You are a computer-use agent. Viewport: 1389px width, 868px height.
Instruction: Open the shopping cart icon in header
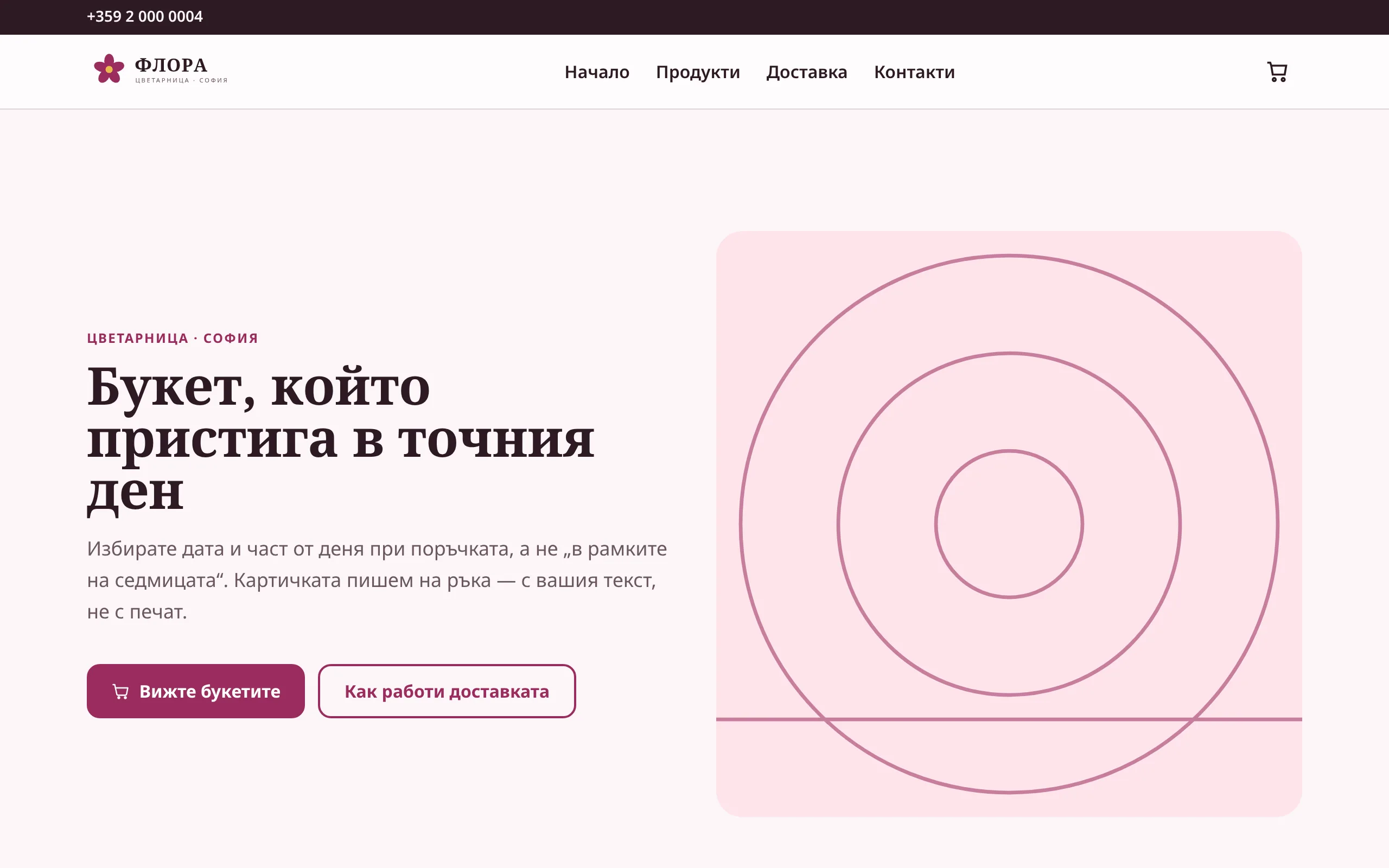(1277, 72)
